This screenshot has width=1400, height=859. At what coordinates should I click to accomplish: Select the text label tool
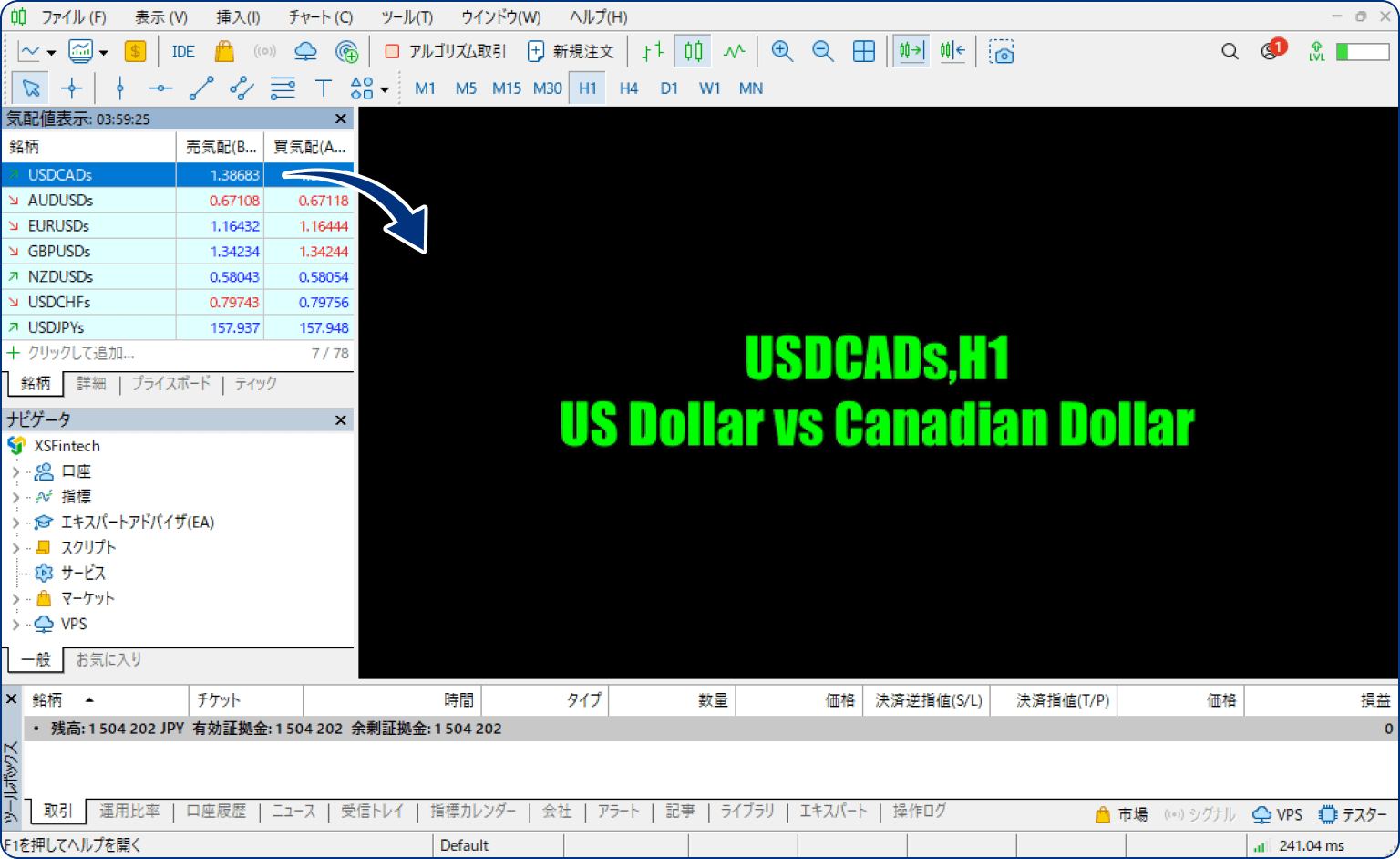pyautogui.click(x=323, y=88)
